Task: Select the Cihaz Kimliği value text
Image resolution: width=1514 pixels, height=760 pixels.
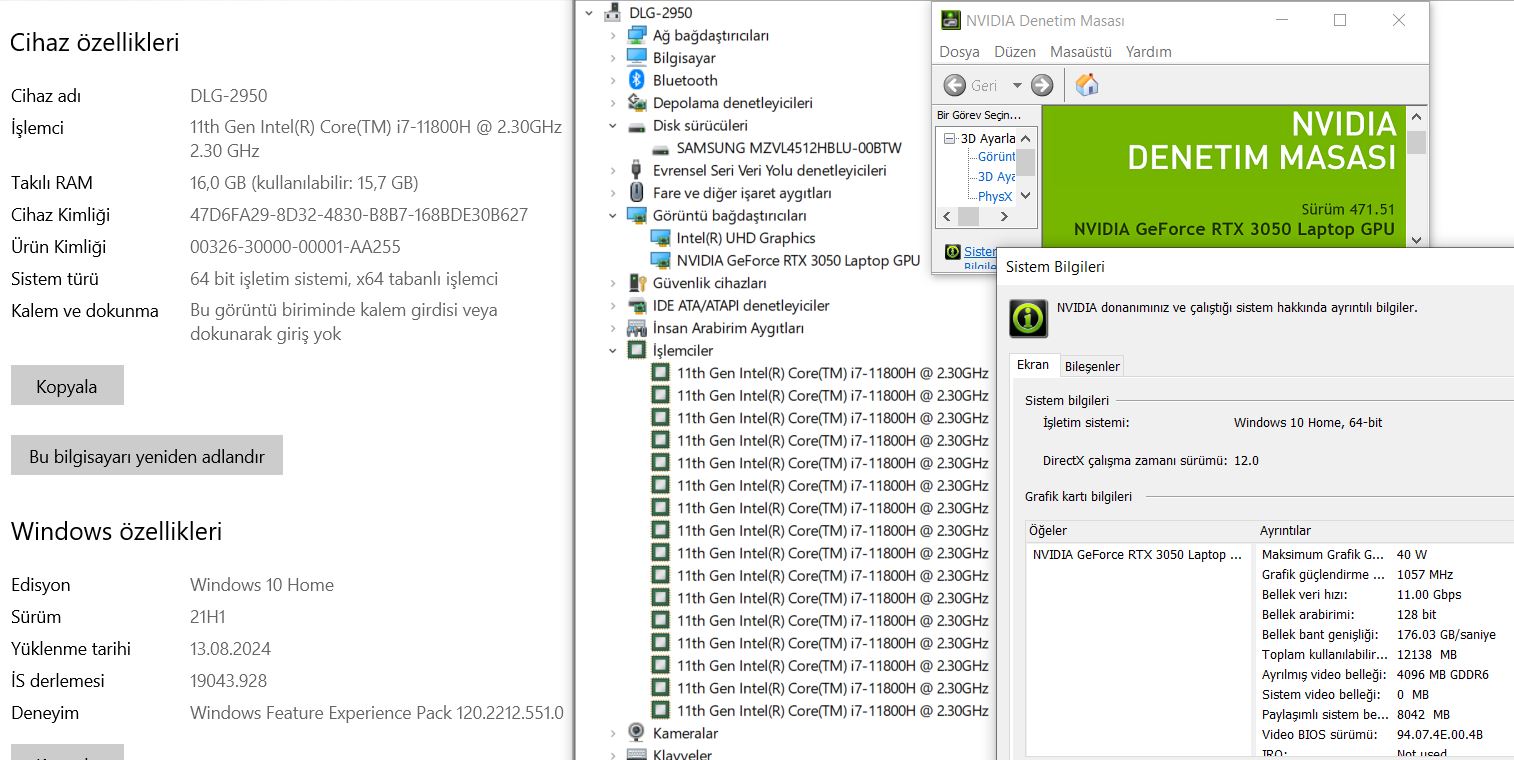Action: click(x=359, y=215)
